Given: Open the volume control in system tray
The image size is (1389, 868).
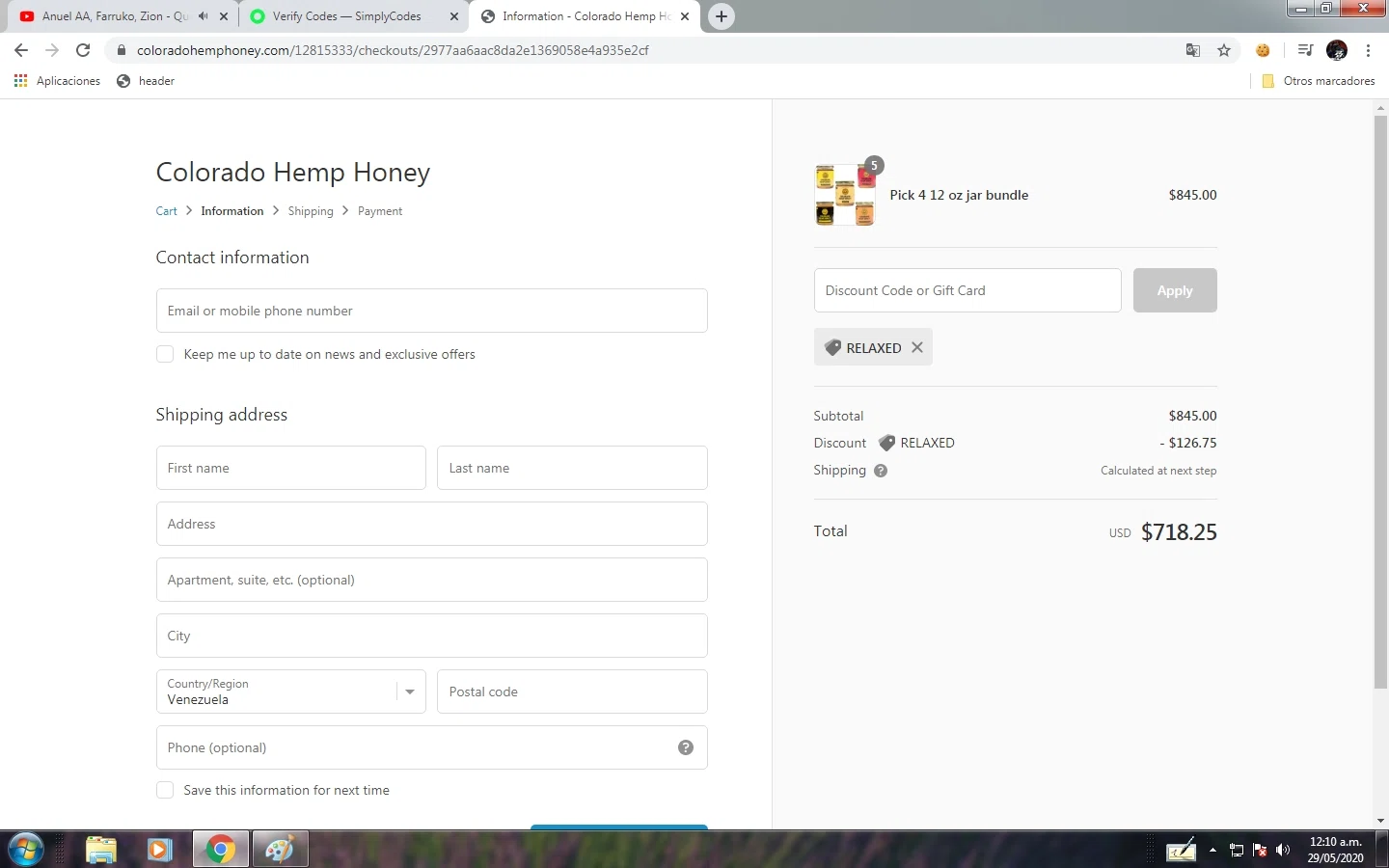Looking at the screenshot, I should click(x=1283, y=850).
